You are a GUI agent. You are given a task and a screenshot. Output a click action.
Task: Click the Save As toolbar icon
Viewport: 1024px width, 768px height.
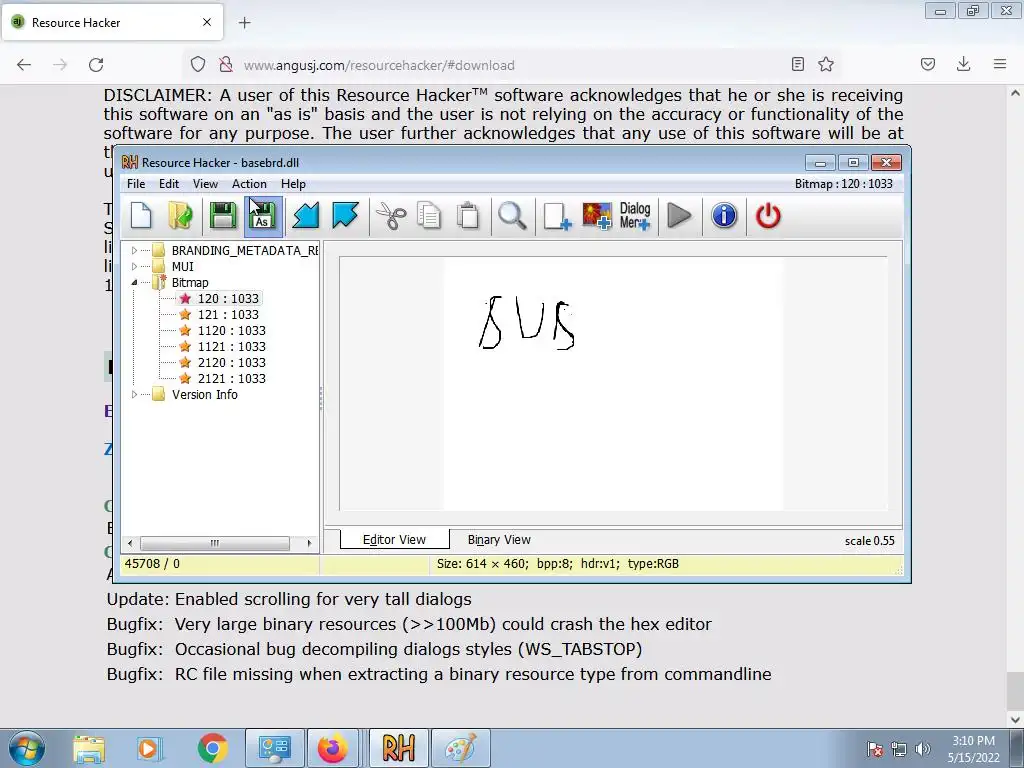pos(263,216)
